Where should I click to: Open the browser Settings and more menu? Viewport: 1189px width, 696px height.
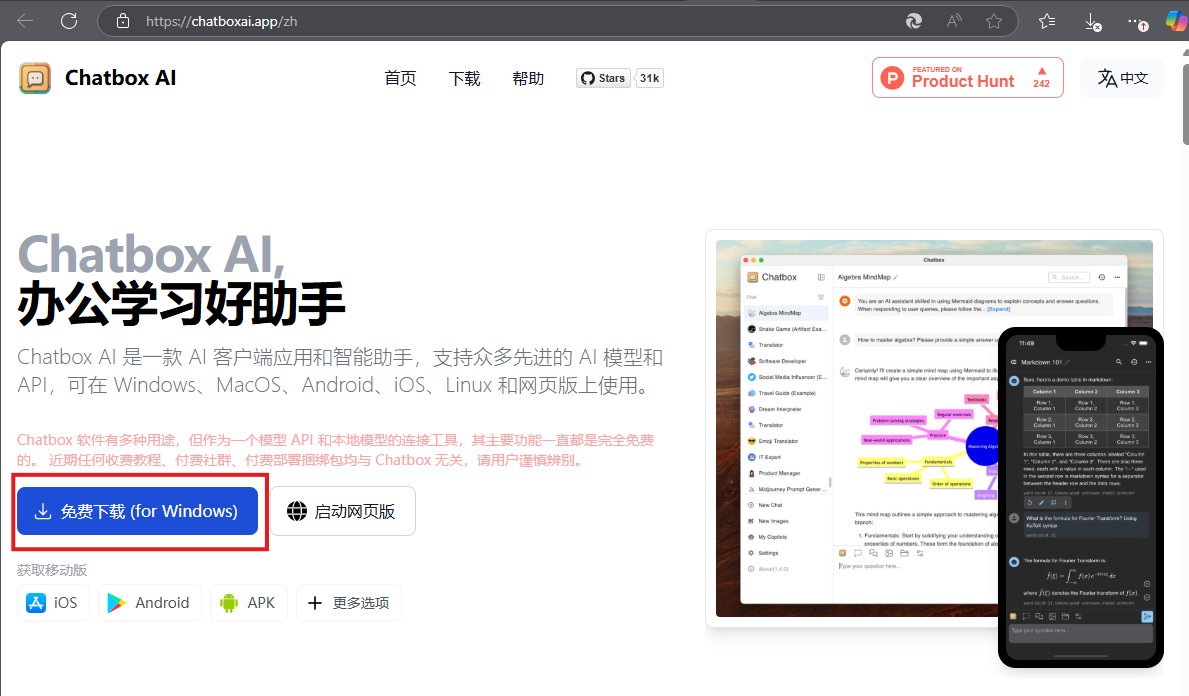coord(1137,22)
